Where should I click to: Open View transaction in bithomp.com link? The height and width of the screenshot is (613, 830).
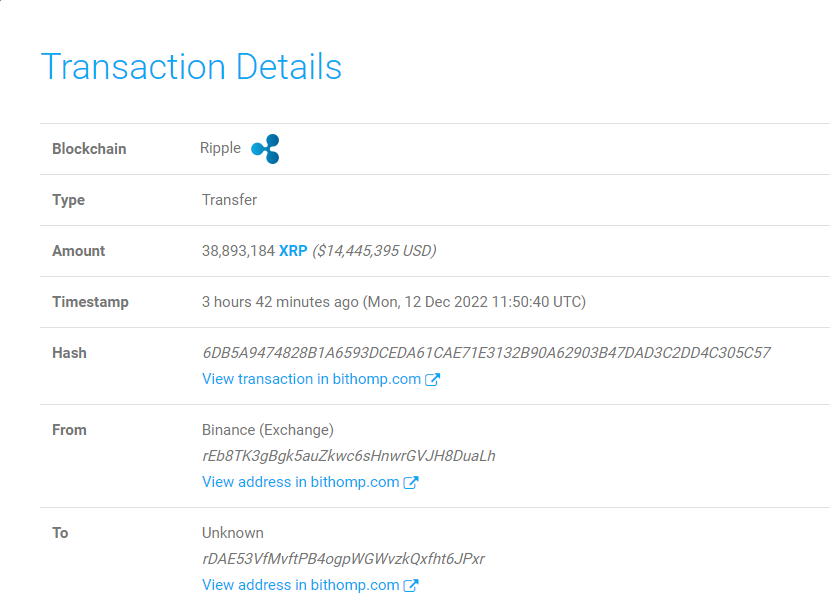(311, 379)
